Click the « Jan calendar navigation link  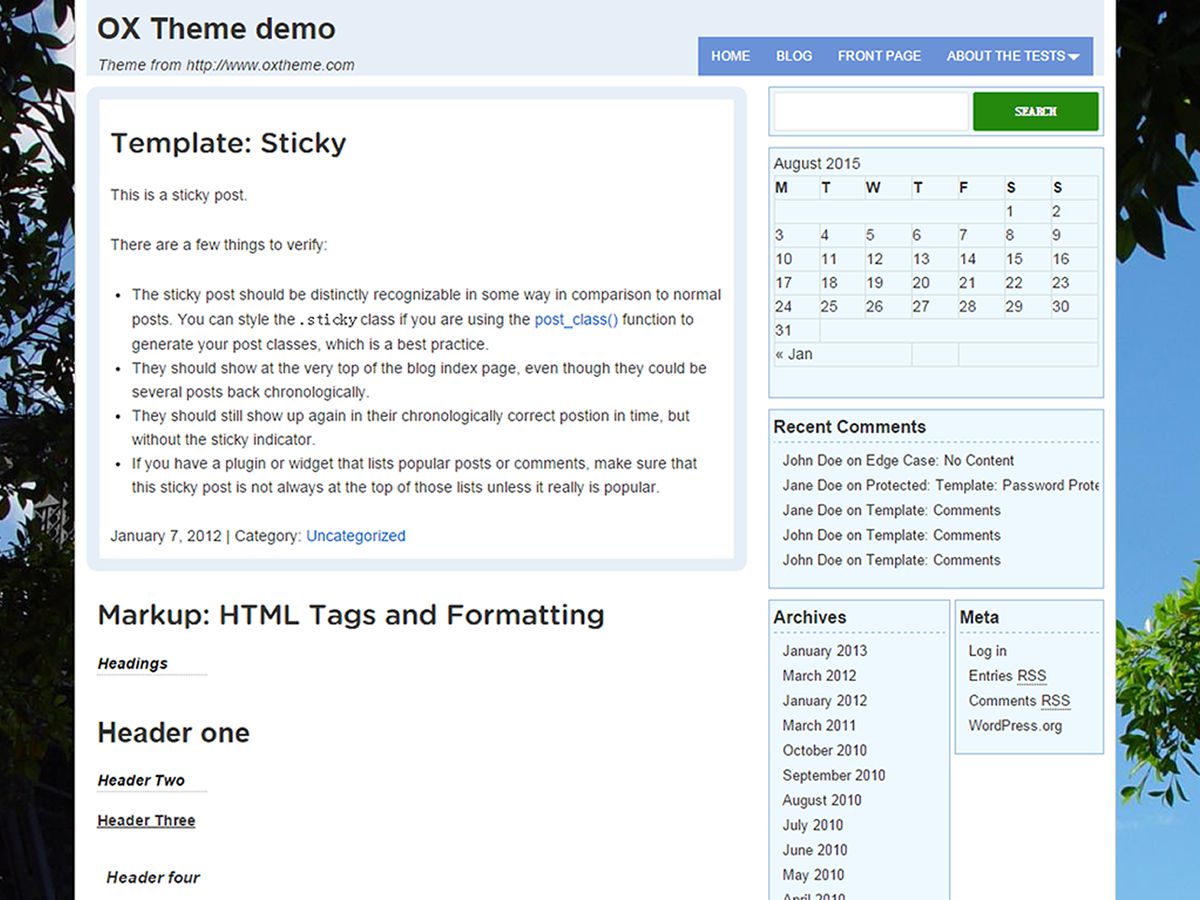point(791,353)
